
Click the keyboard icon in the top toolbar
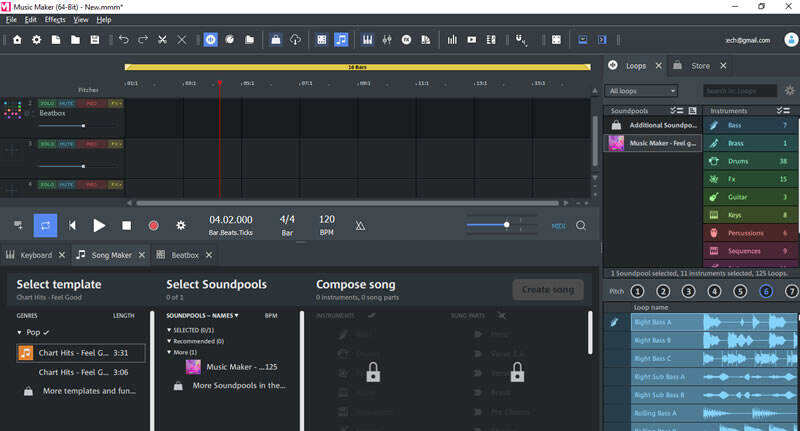pyautogui.click(x=367, y=40)
